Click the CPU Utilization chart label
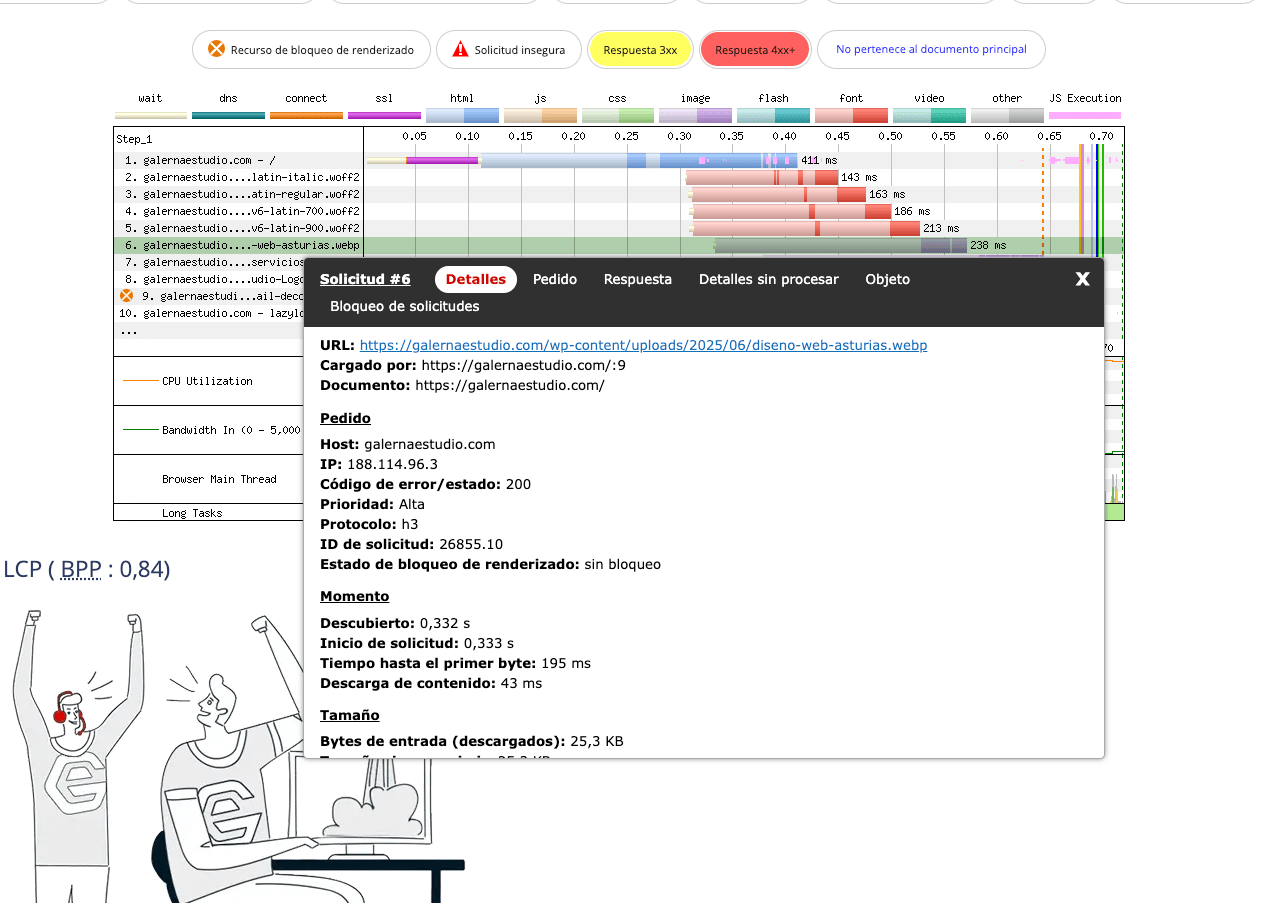The width and height of the screenshot is (1274, 903). [207, 381]
